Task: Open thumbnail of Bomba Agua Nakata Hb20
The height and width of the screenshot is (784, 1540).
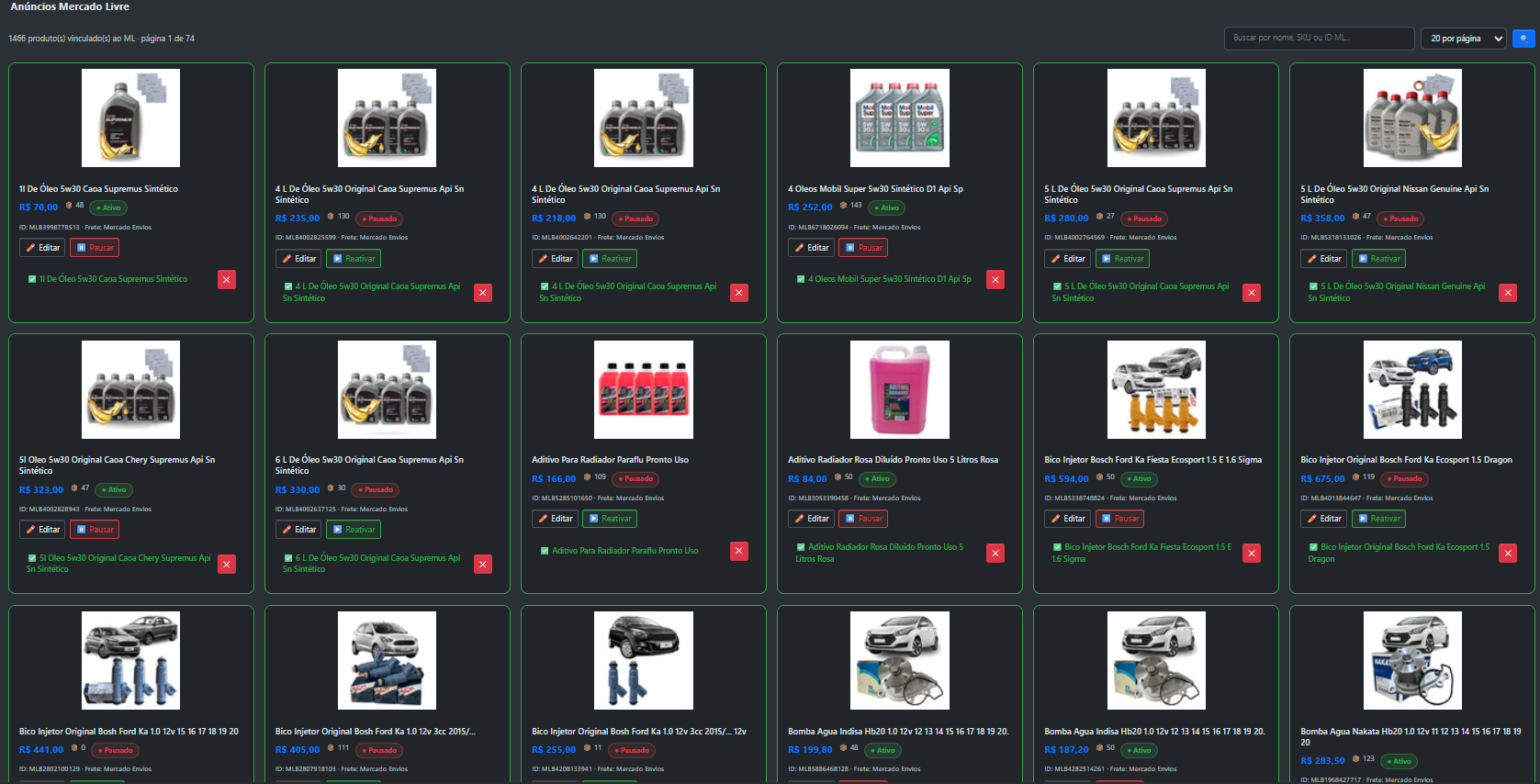Action: pos(1412,661)
